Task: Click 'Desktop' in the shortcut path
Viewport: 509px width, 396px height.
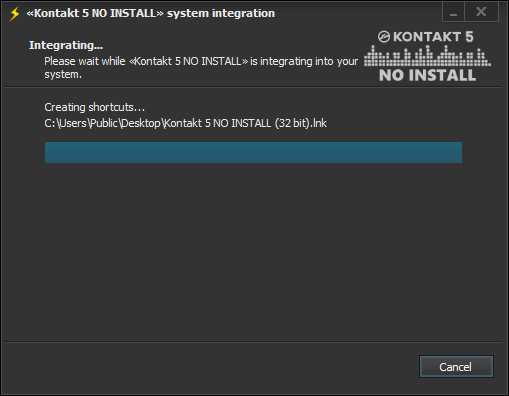Action: pyautogui.click(x=140, y=123)
